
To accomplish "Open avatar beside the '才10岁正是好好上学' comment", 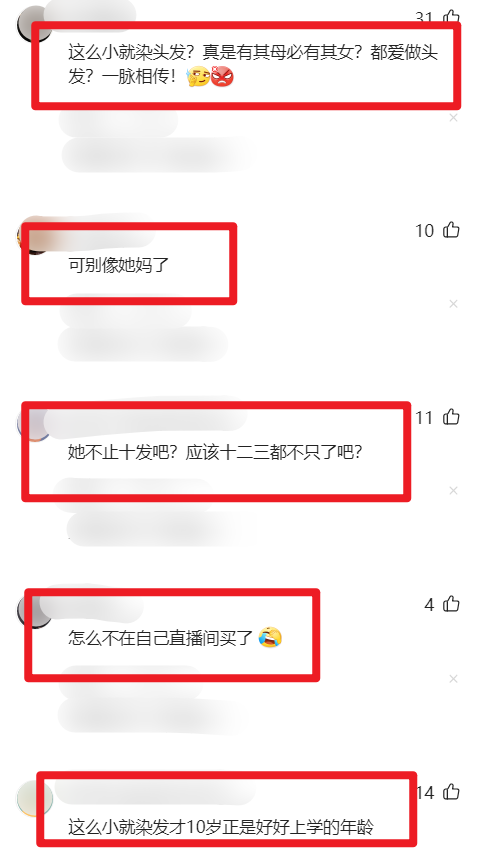I will (x=35, y=798).
